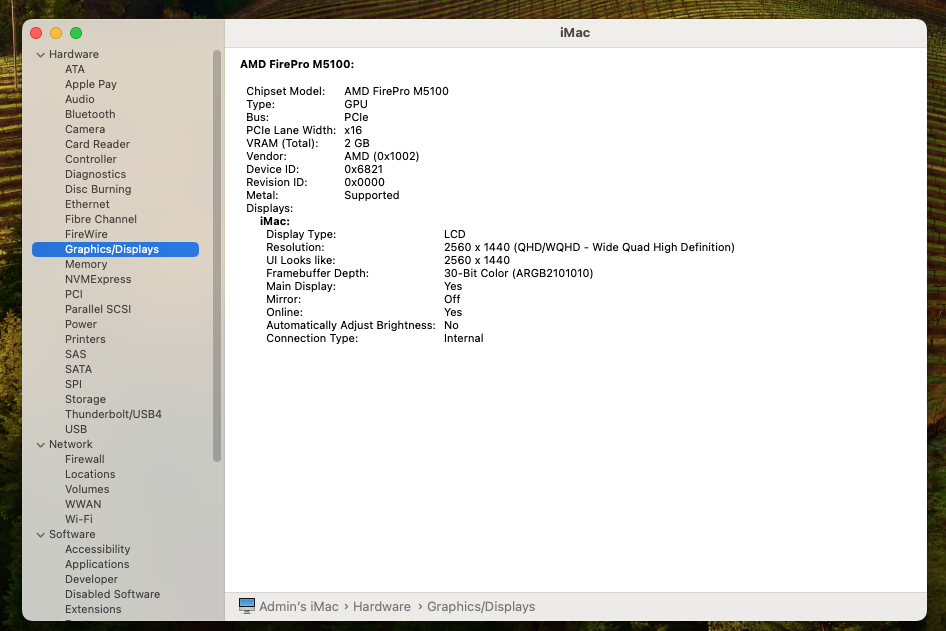Viewport: 946px width, 631px height.
Task: Show Power information
Action: point(81,324)
